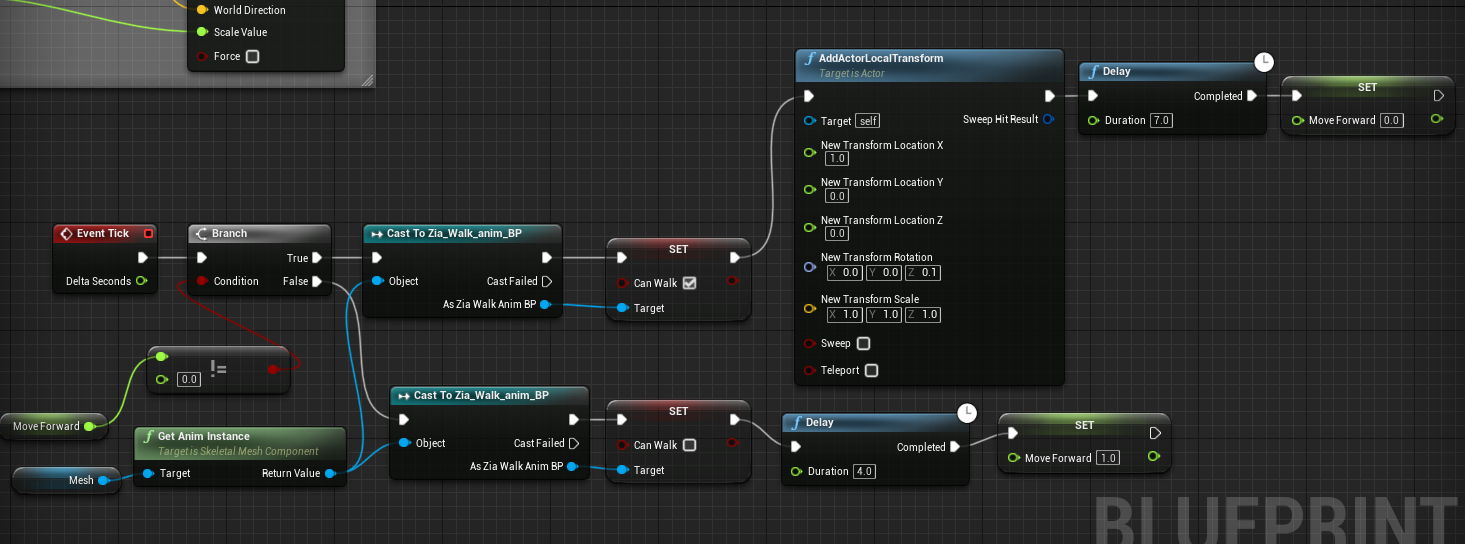The width and height of the screenshot is (1465, 544).
Task: Uncheck the checked Can Walk checkbox
Action: coord(689,283)
